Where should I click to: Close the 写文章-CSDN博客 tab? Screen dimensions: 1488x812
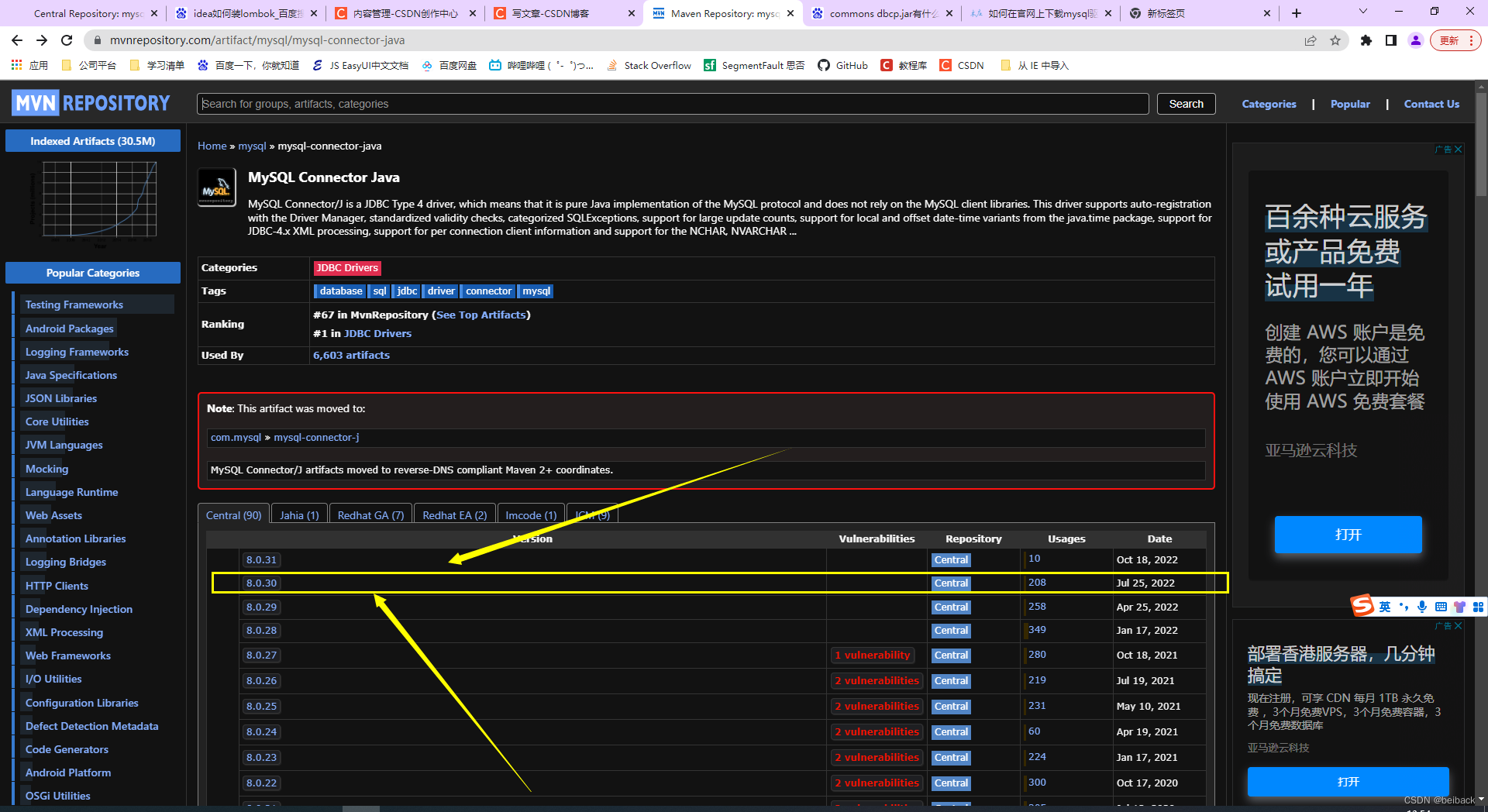click(x=631, y=13)
